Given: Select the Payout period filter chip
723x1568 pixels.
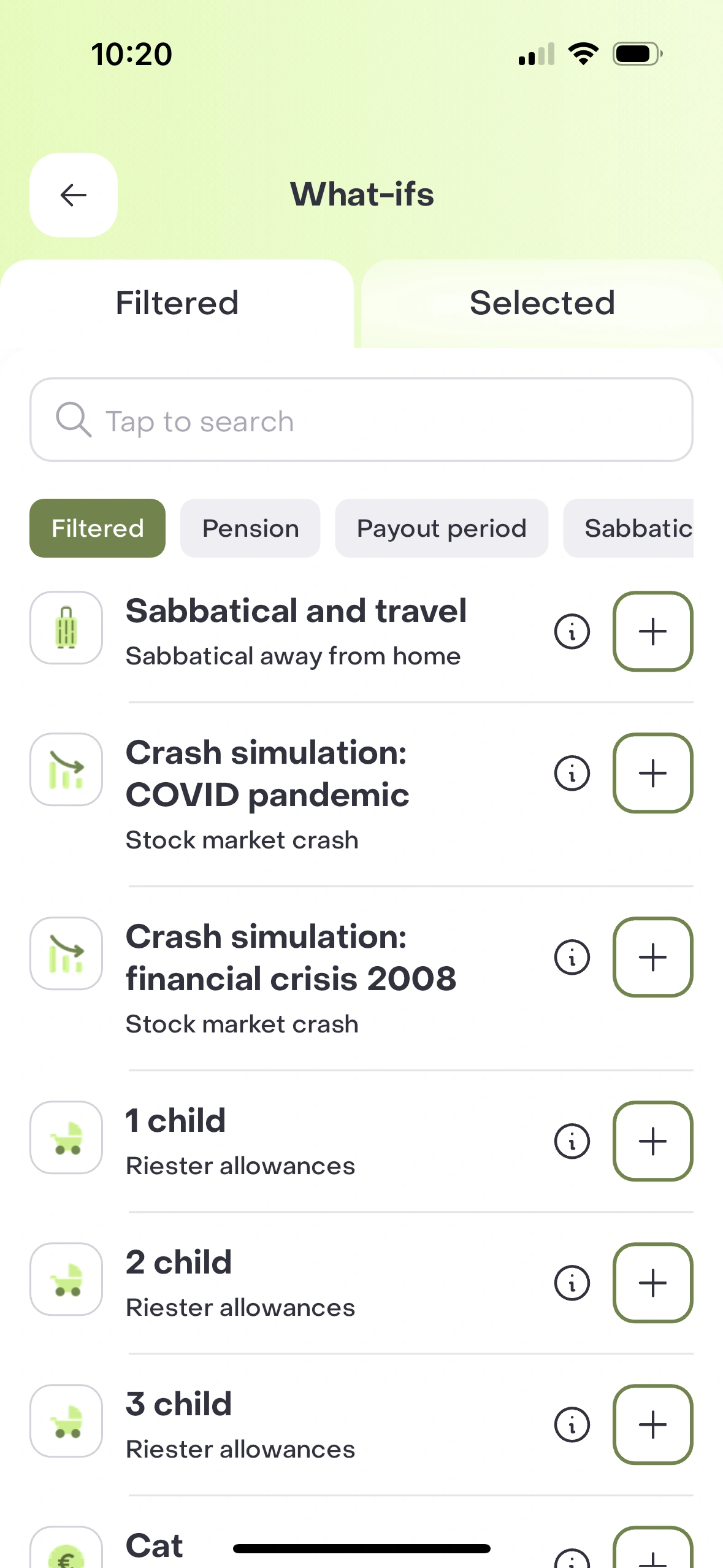Looking at the screenshot, I should pos(442,528).
